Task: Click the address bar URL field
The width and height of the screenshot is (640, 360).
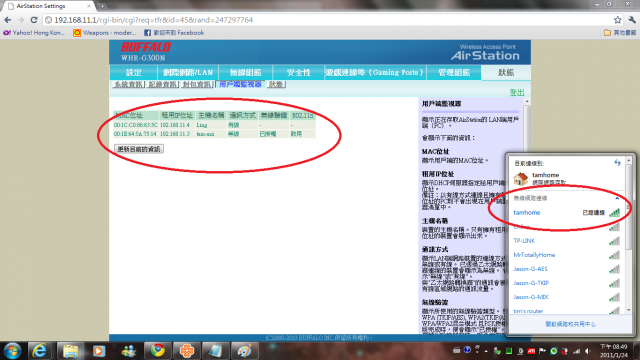Action: pos(327,20)
